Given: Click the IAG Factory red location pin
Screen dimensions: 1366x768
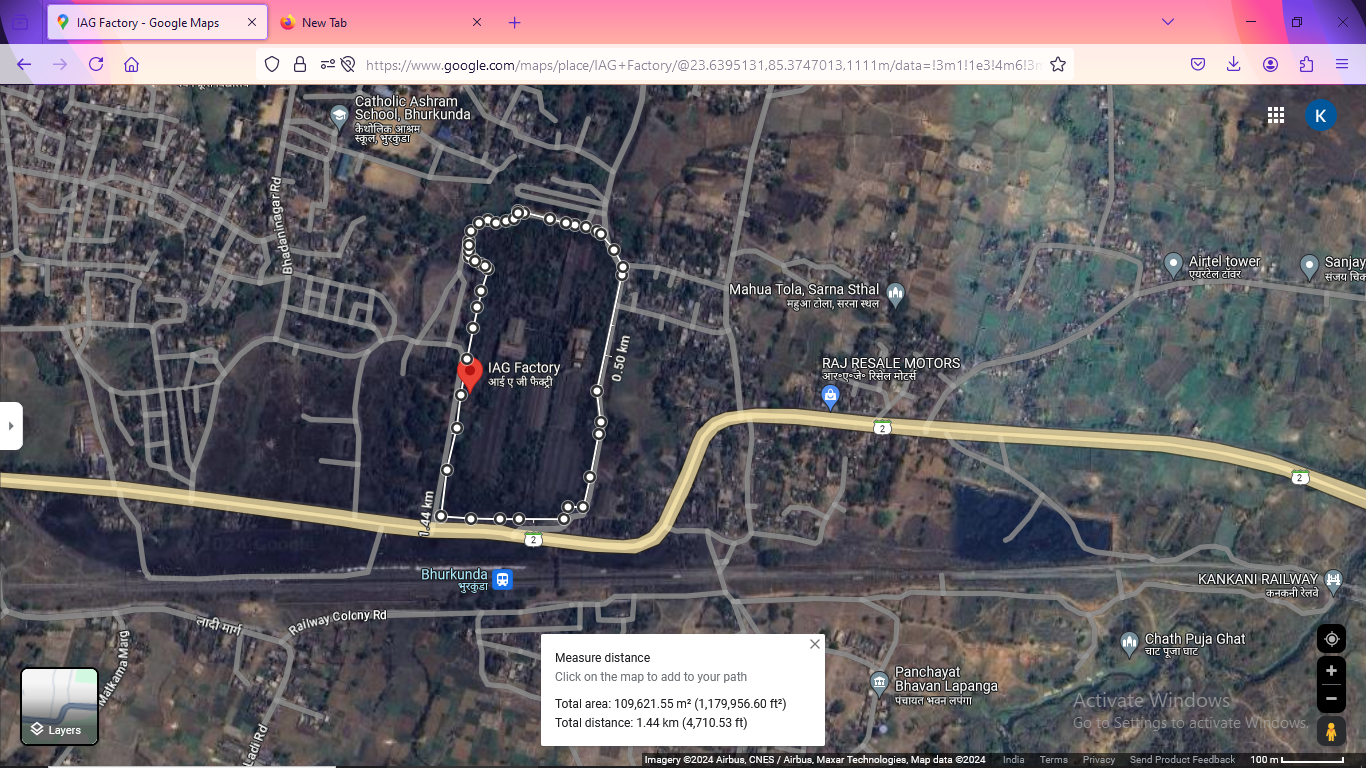Looking at the screenshot, I should click(x=469, y=372).
